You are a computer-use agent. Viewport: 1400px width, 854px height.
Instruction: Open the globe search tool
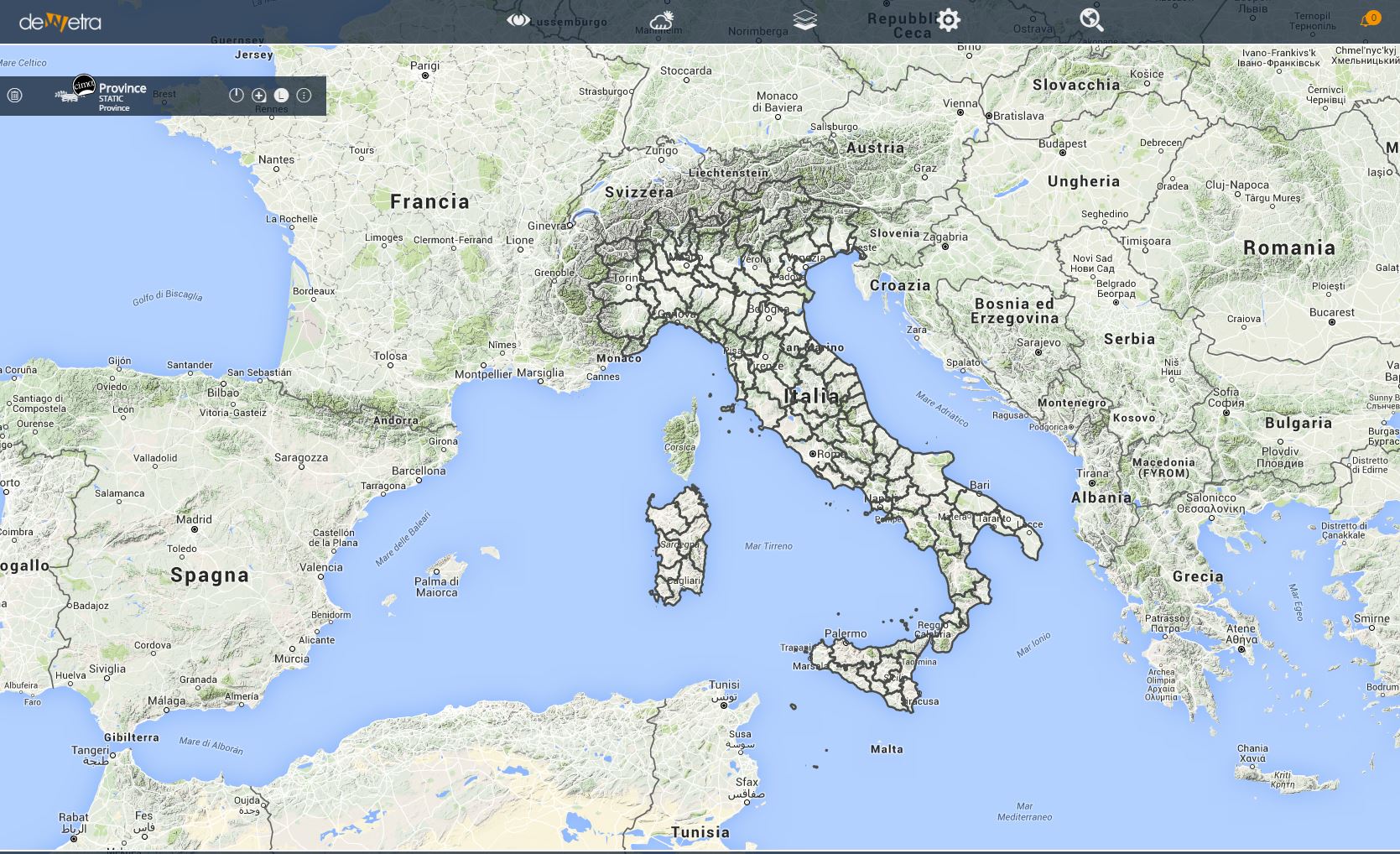1091,20
